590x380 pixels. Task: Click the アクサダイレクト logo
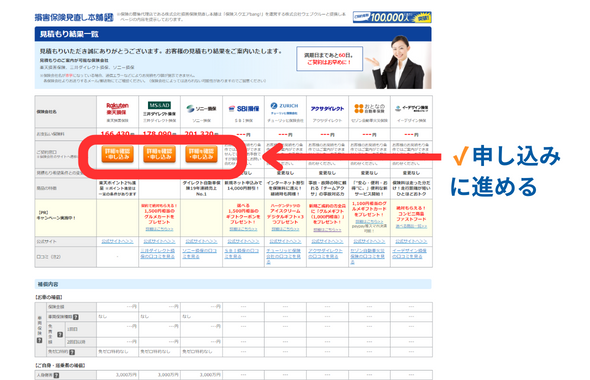(327, 109)
